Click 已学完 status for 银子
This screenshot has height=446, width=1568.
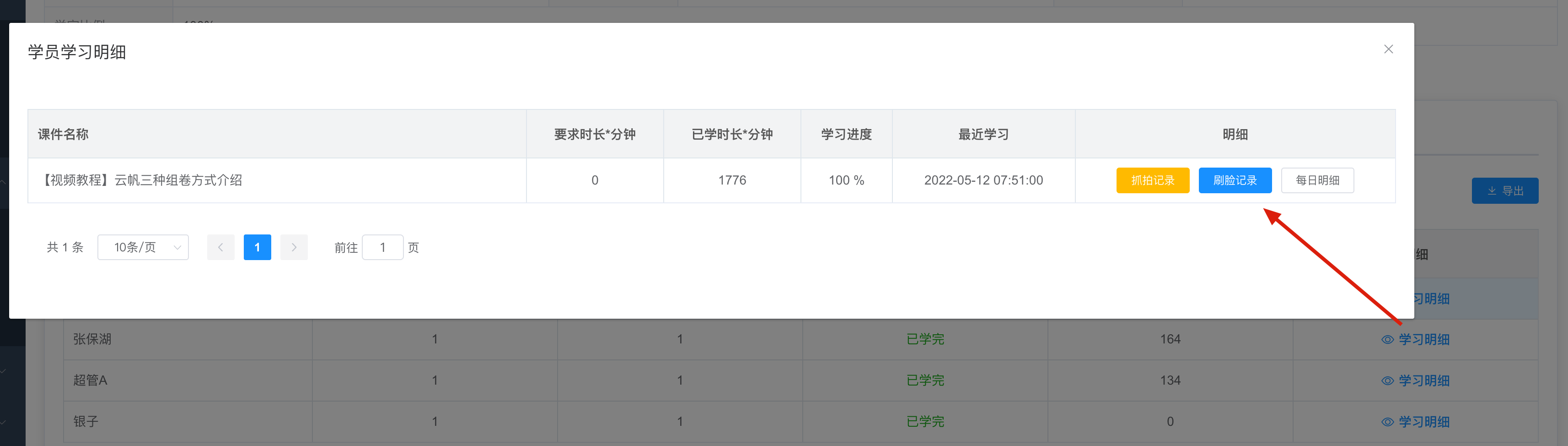pos(925,422)
